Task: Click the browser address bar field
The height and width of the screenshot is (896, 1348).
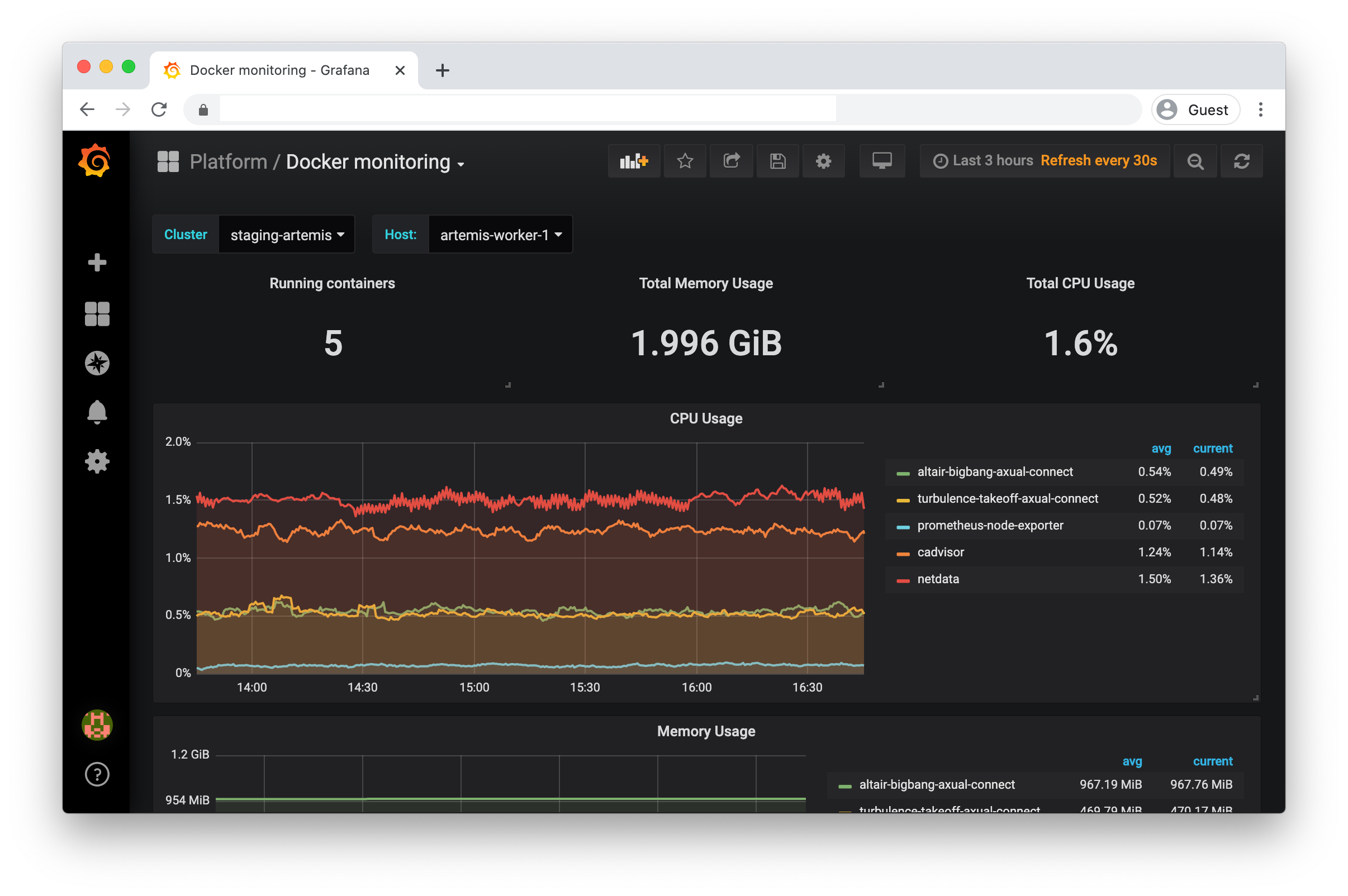Action: [x=663, y=109]
